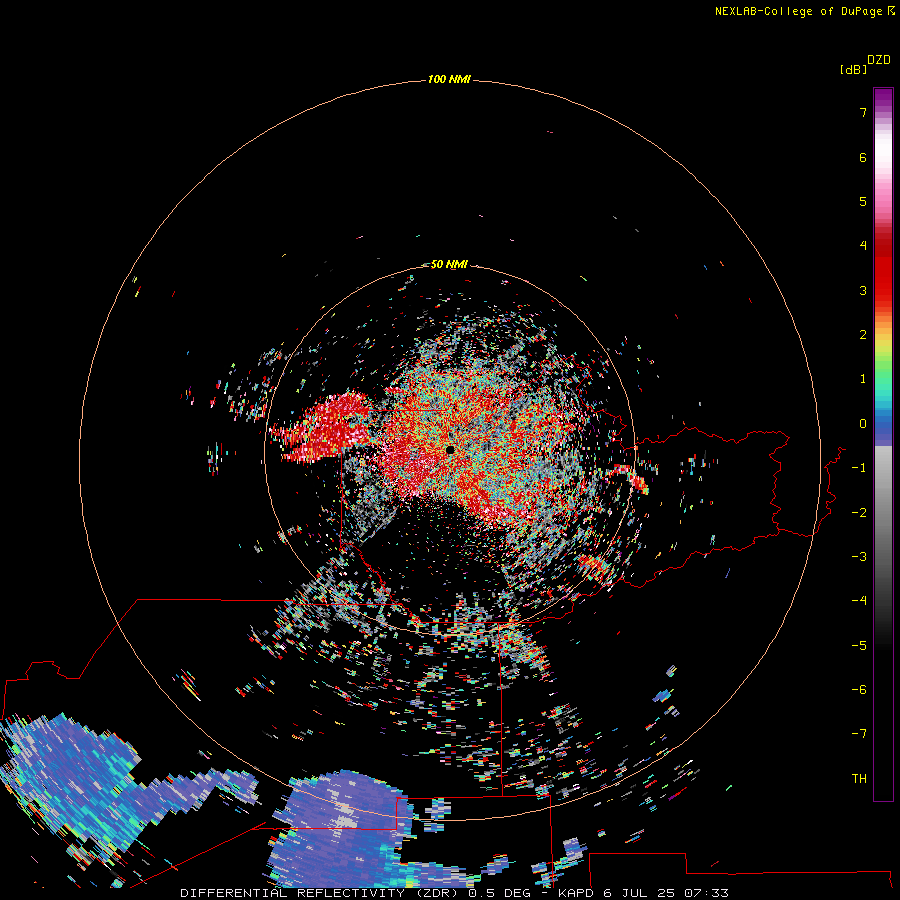Click the 100 NMI range ring label
The height and width of the screenshot is (900, 900).
tap(449, 79)
